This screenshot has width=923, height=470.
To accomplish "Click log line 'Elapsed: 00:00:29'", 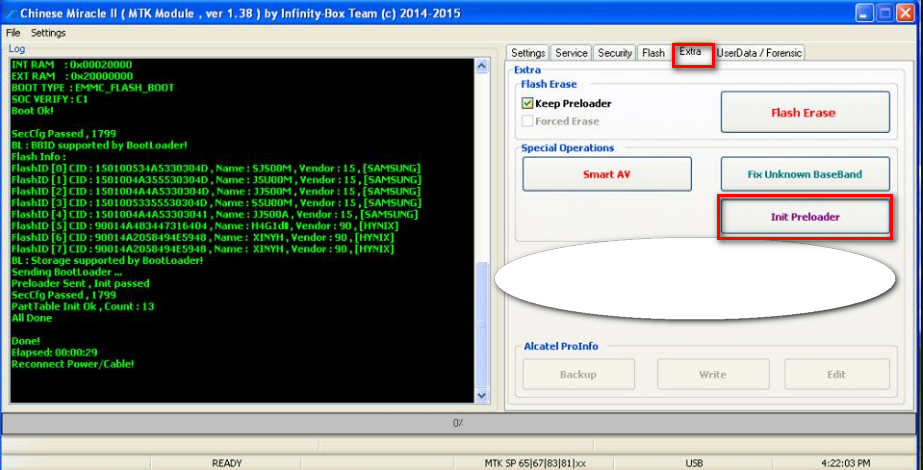I will (54, 353).
